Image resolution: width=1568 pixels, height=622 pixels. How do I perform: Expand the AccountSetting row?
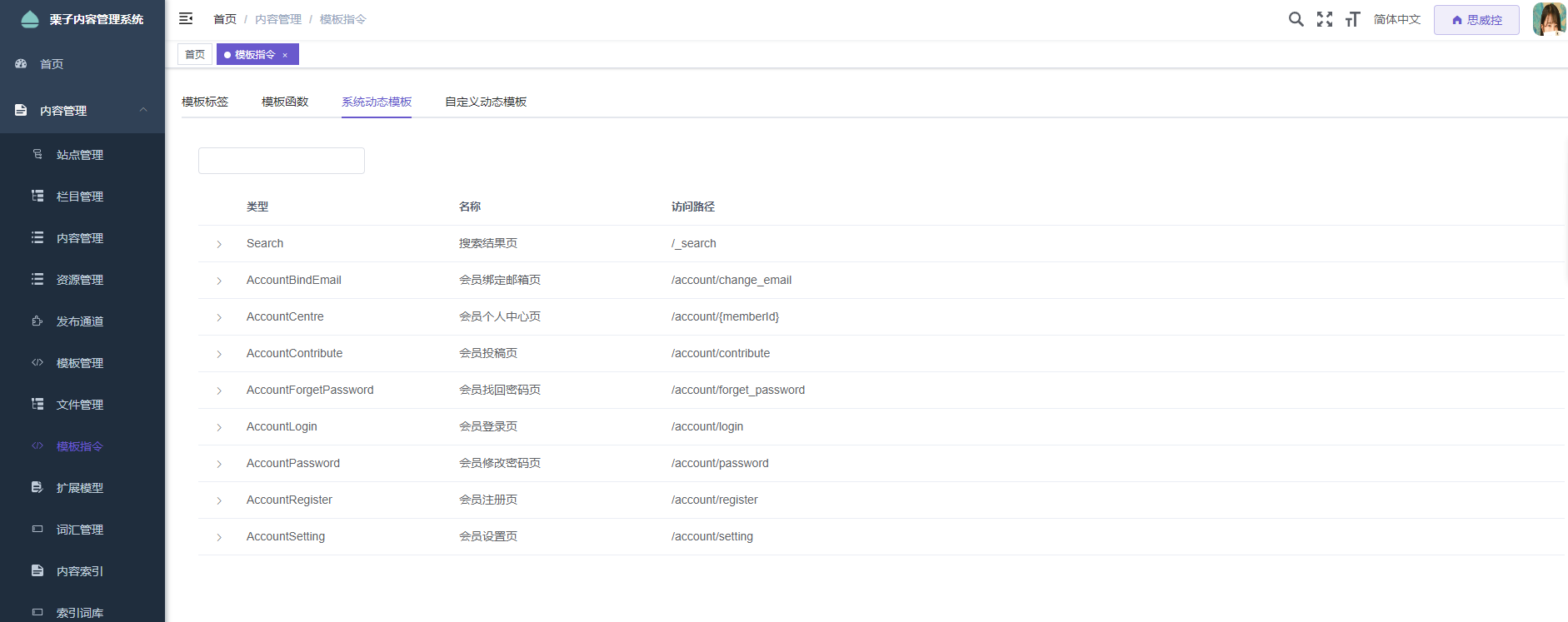click(x=219, y=537)
